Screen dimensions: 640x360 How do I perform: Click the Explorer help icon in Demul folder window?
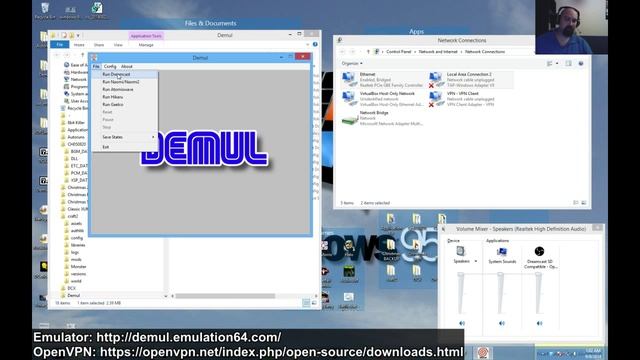click(315, 44)
